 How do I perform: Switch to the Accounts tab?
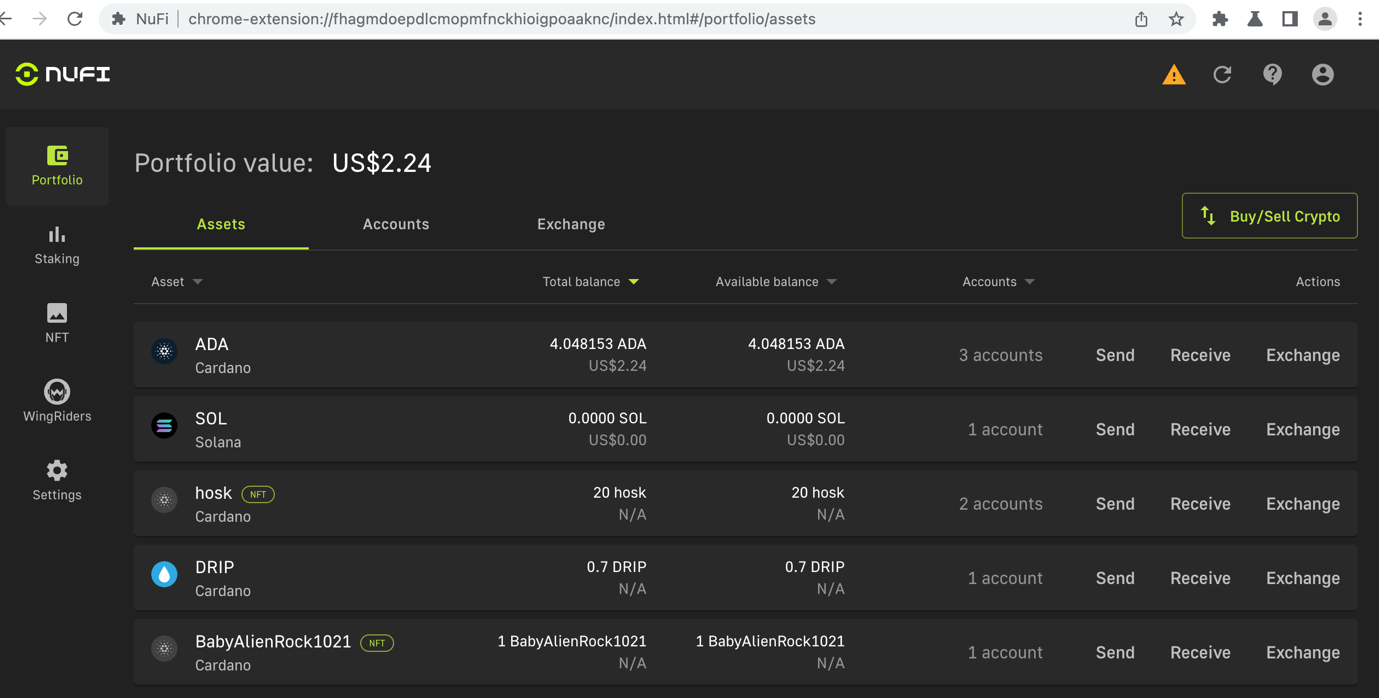[x=396, y=224]
